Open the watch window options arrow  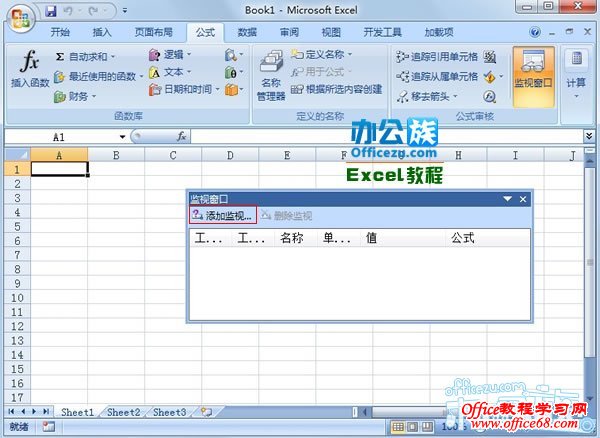click(x=507, y=199)
